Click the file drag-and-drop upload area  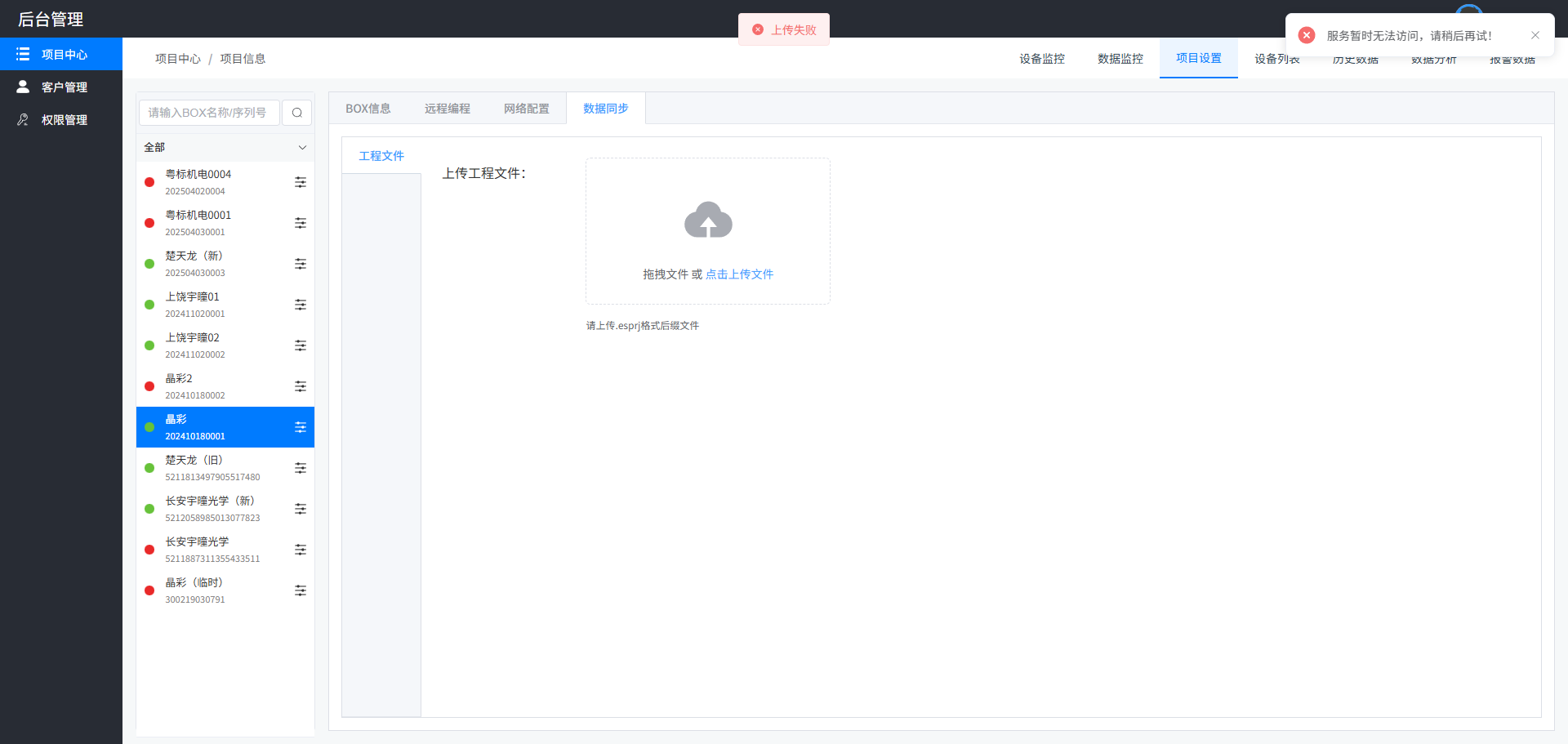(708, 231)
